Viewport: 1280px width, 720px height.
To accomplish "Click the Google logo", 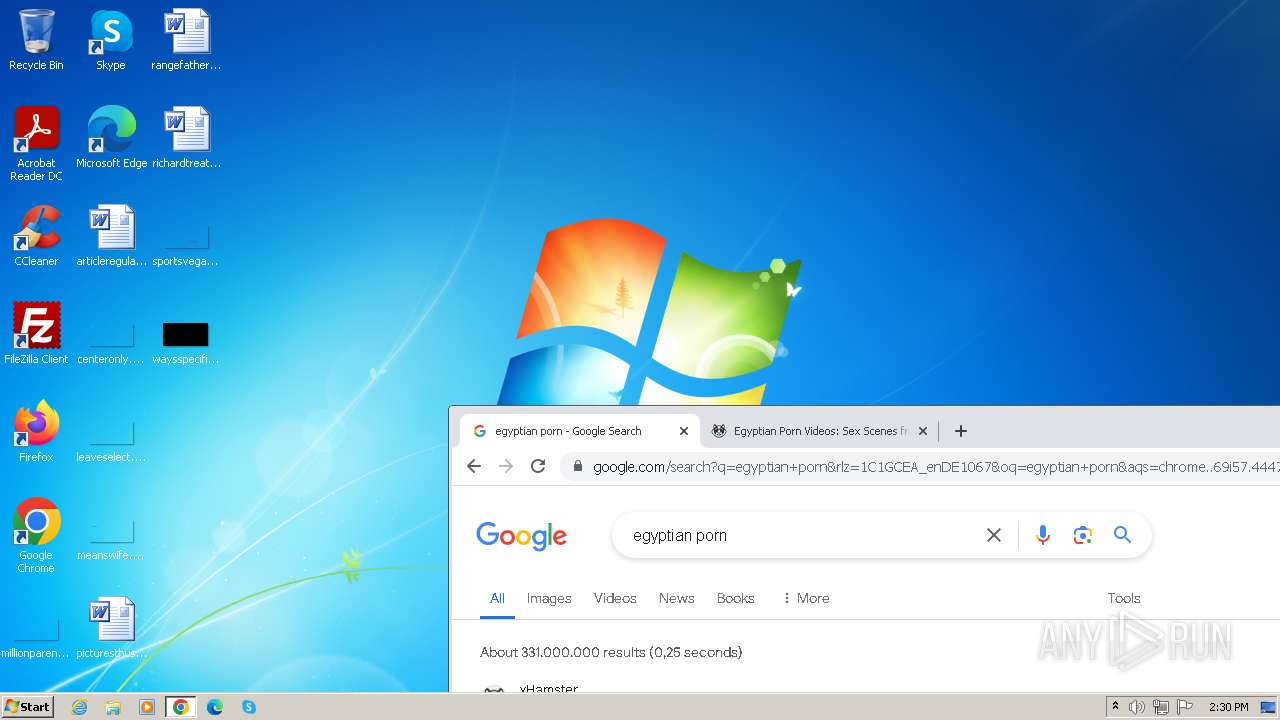I will click(x=521, y=536).
